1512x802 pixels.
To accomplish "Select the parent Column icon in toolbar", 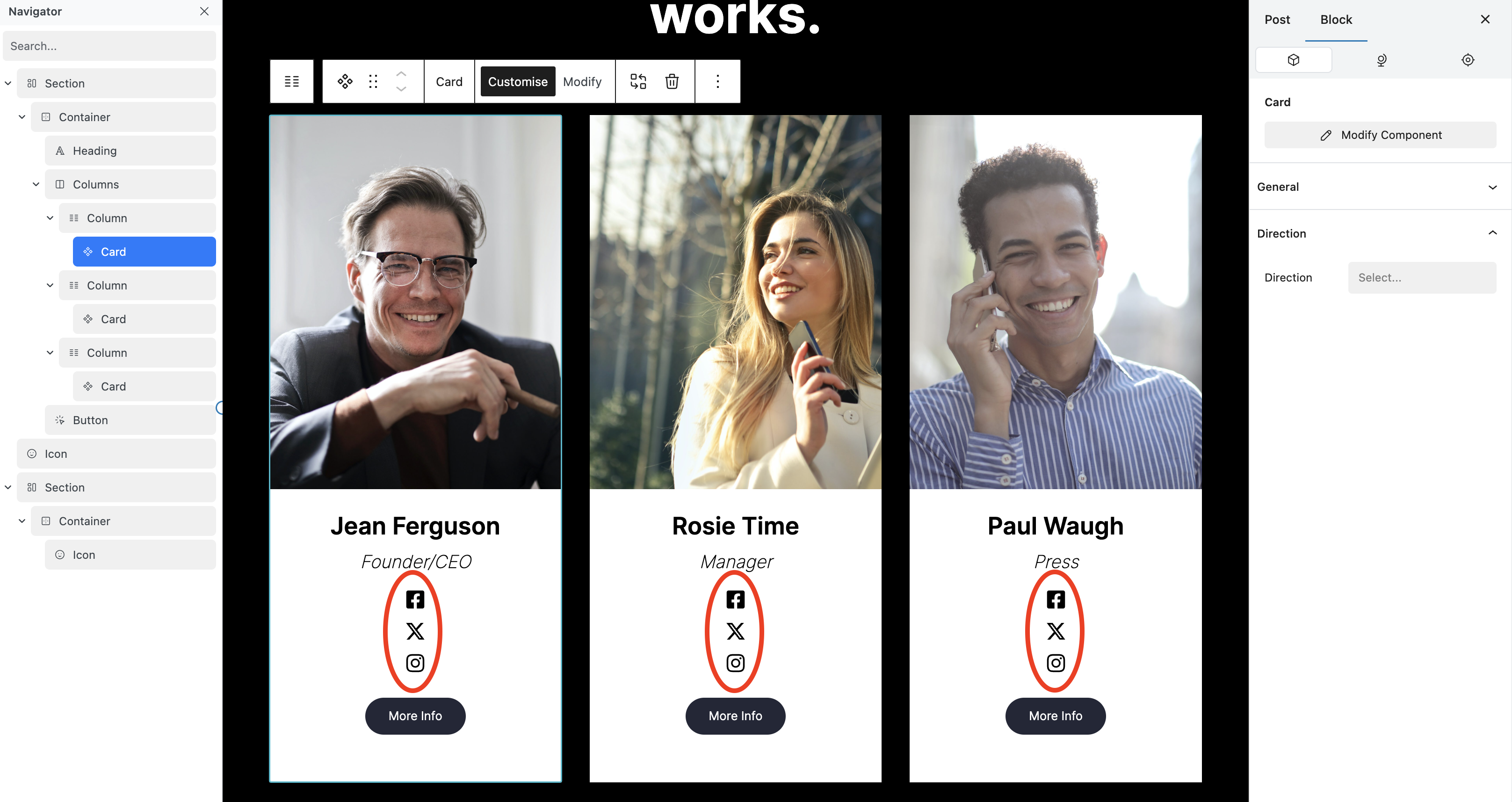I will (x=292, y=82).
